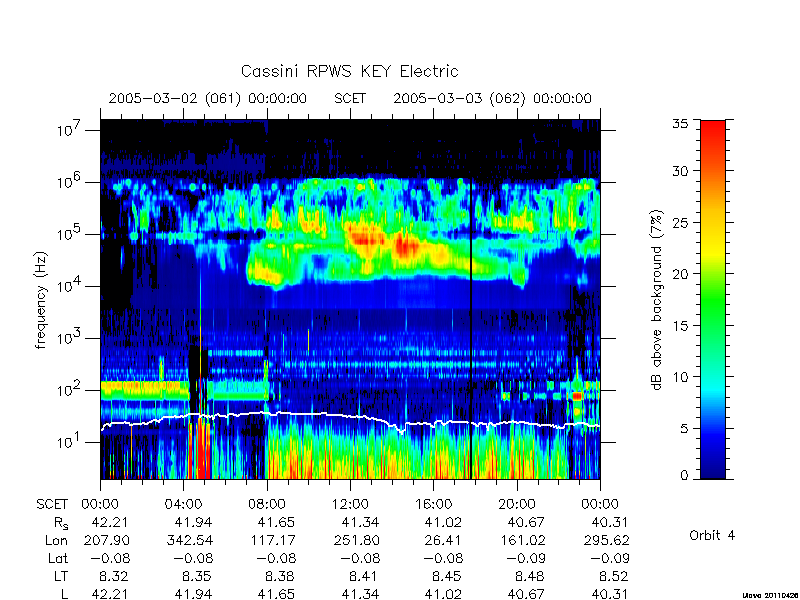
Task: Click the Rs value '42.21'
Action: [x=110, y=523]
